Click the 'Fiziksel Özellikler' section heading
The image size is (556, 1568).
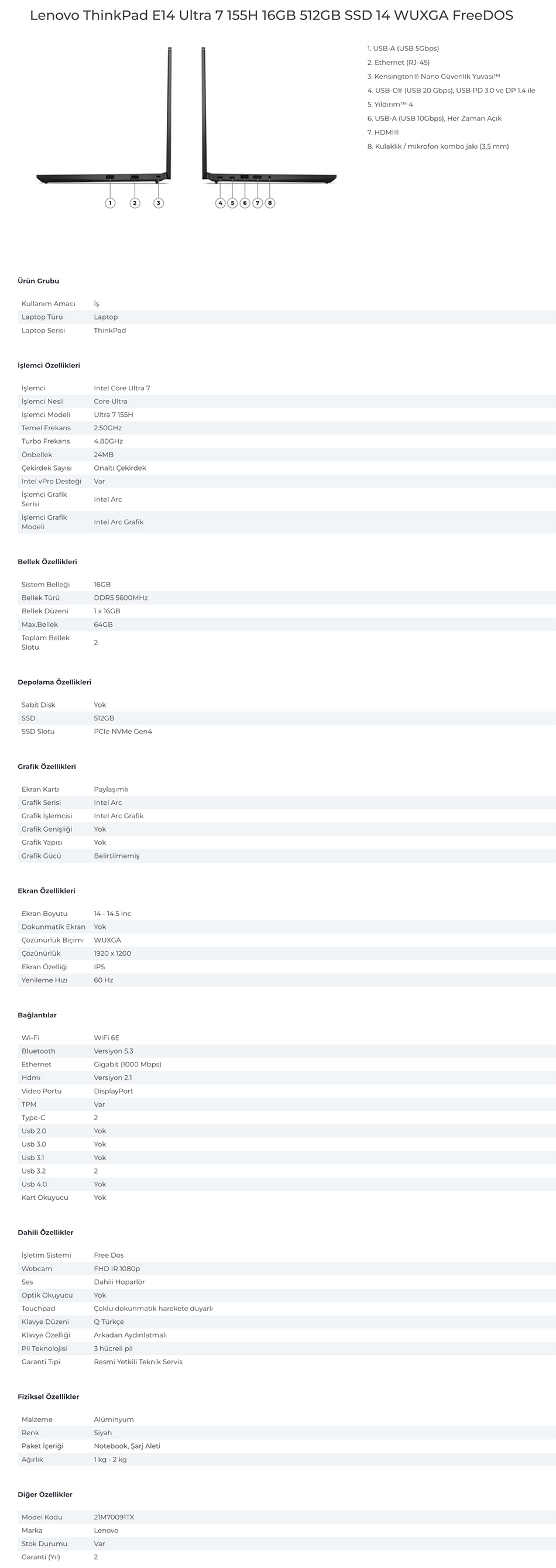(48, 1397)
